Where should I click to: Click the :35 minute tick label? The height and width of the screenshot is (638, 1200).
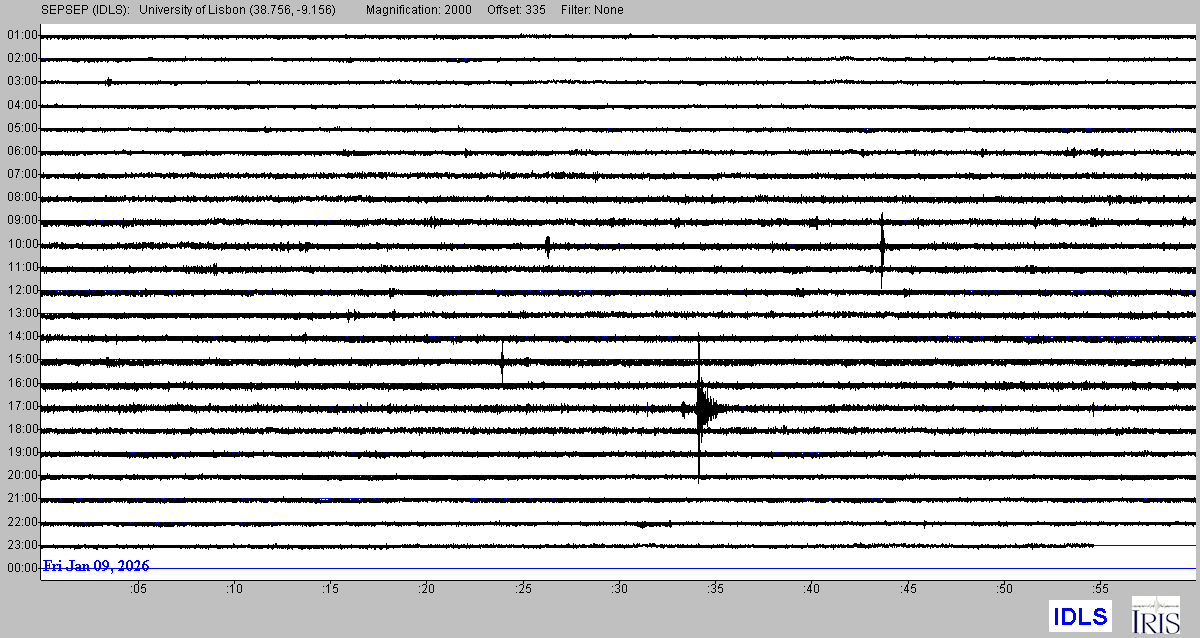(715, 589)
